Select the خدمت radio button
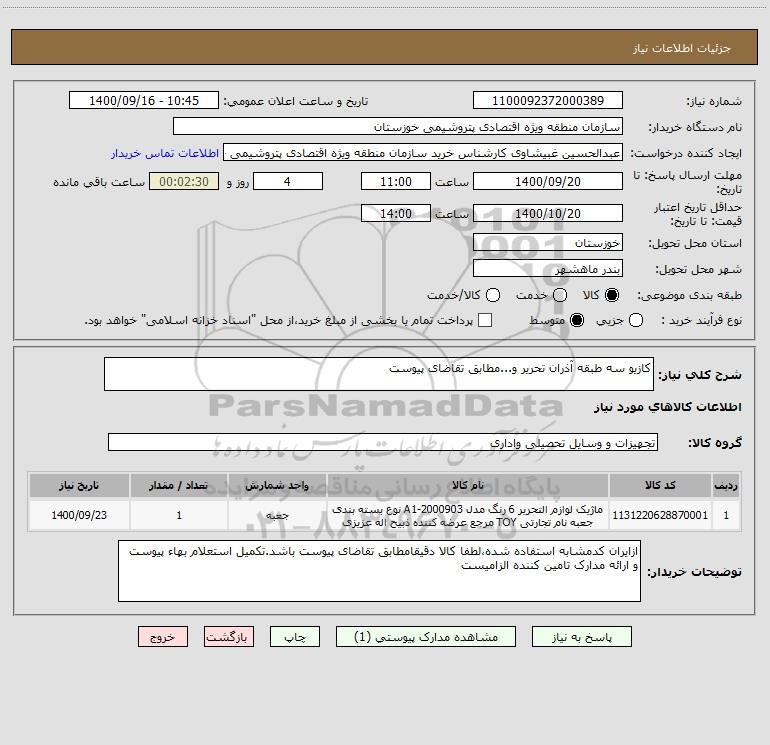 560,295
